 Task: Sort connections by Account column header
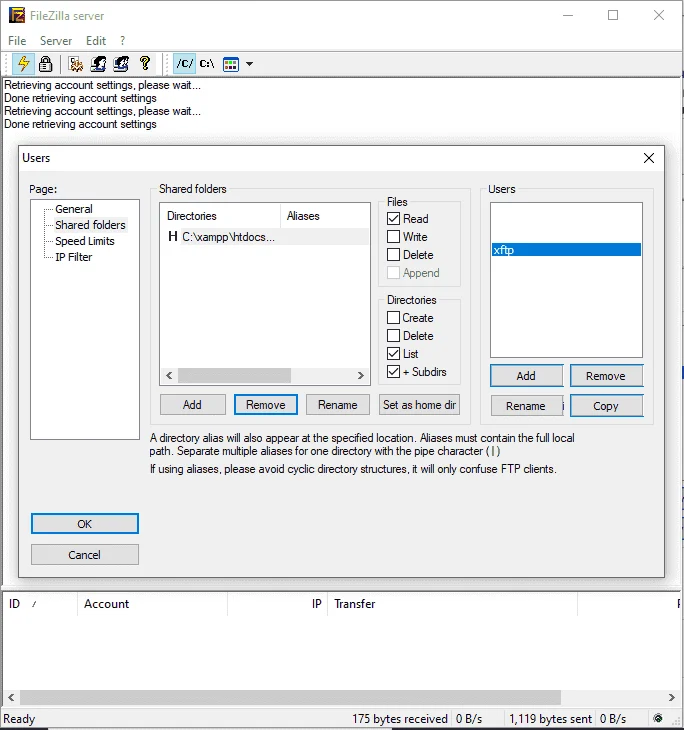(x=152, y=604)
